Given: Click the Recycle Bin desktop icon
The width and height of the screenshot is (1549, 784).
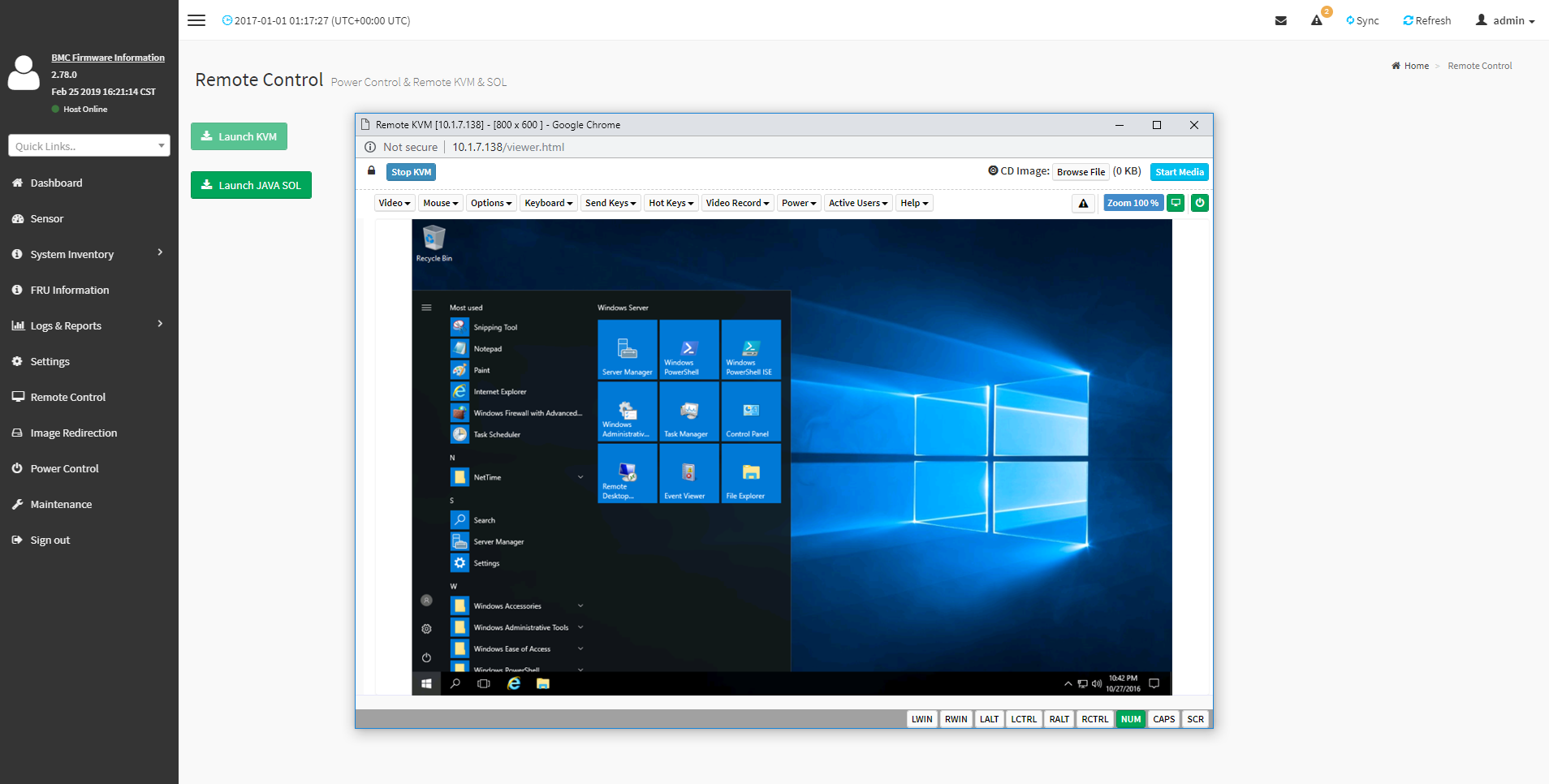Looking at the screenshot, I should coord(434,243).
